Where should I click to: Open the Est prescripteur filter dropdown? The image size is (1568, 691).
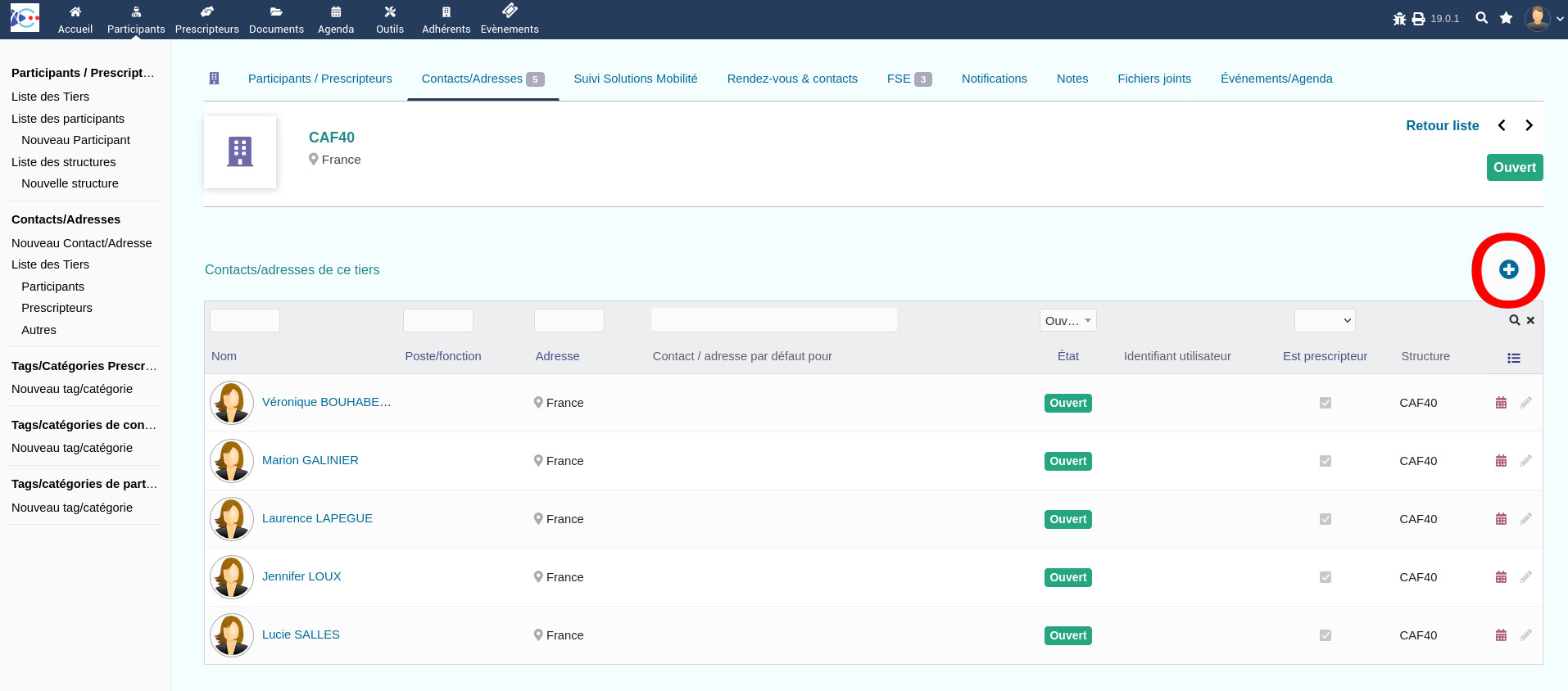(x=1324, y=321)
